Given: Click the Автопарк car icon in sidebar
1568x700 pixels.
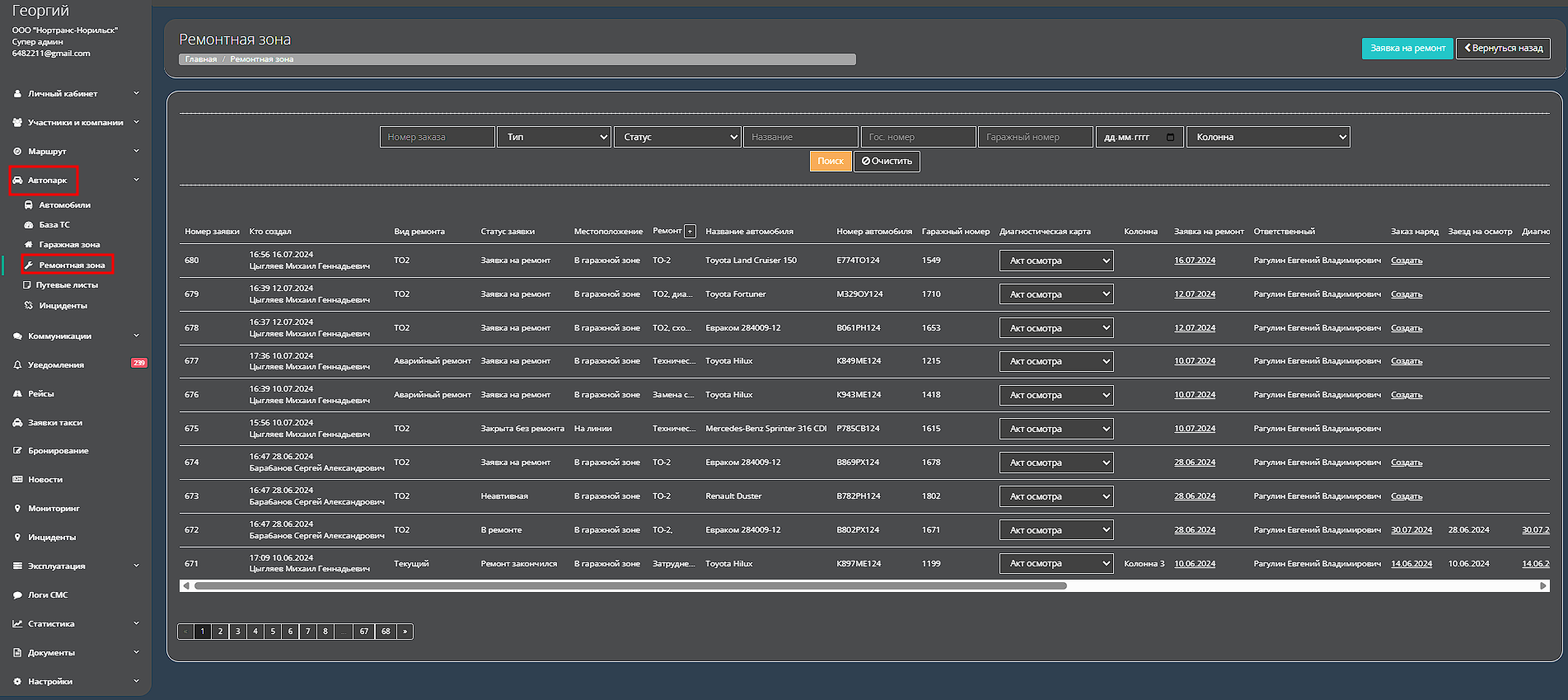Looking at the screenshot, I should [17, 181].
